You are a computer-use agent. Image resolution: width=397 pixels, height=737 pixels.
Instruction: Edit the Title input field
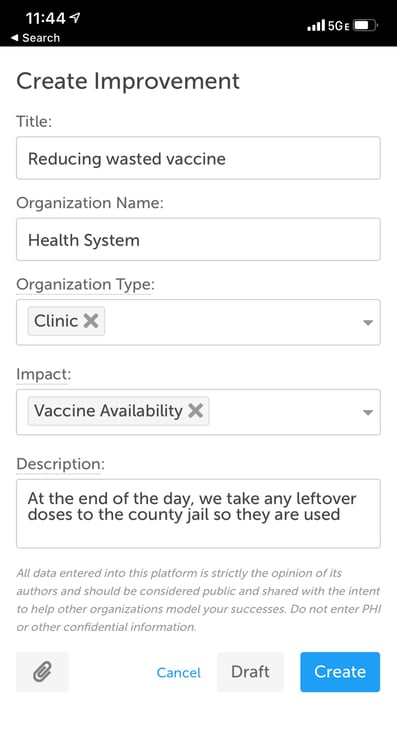[x=198, y=158]
